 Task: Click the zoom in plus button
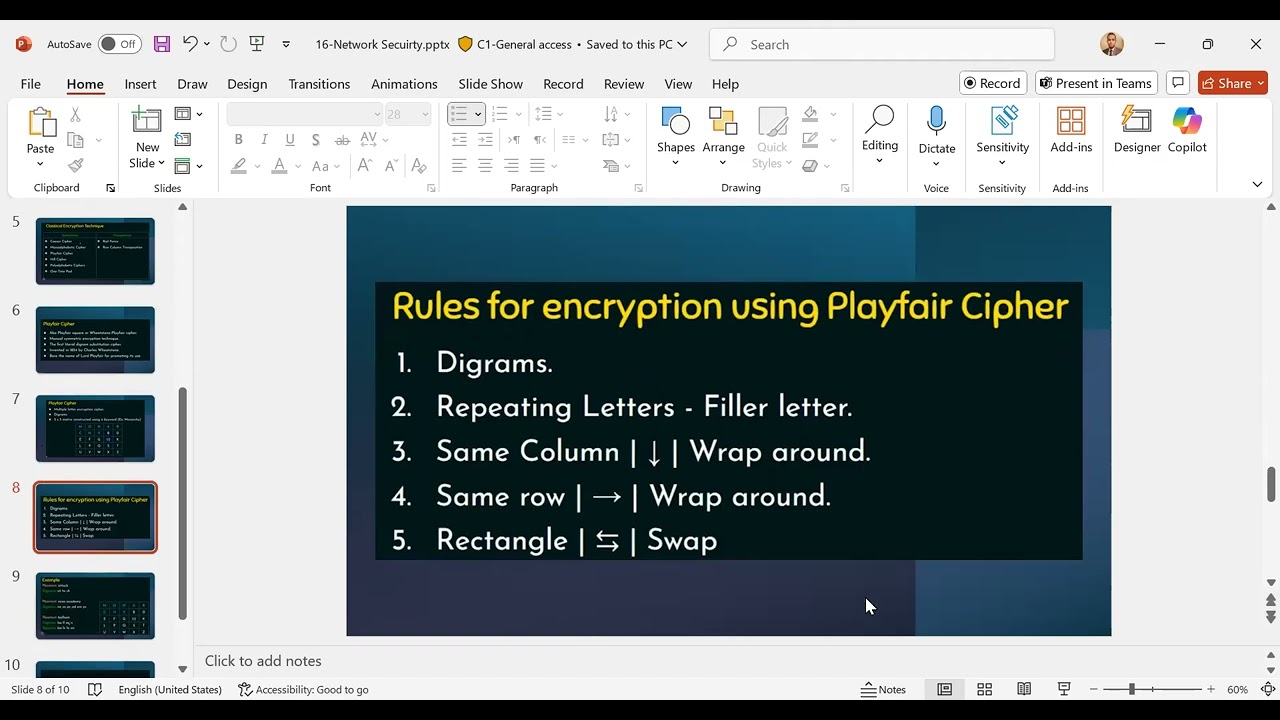click(x=1211, y=689)
